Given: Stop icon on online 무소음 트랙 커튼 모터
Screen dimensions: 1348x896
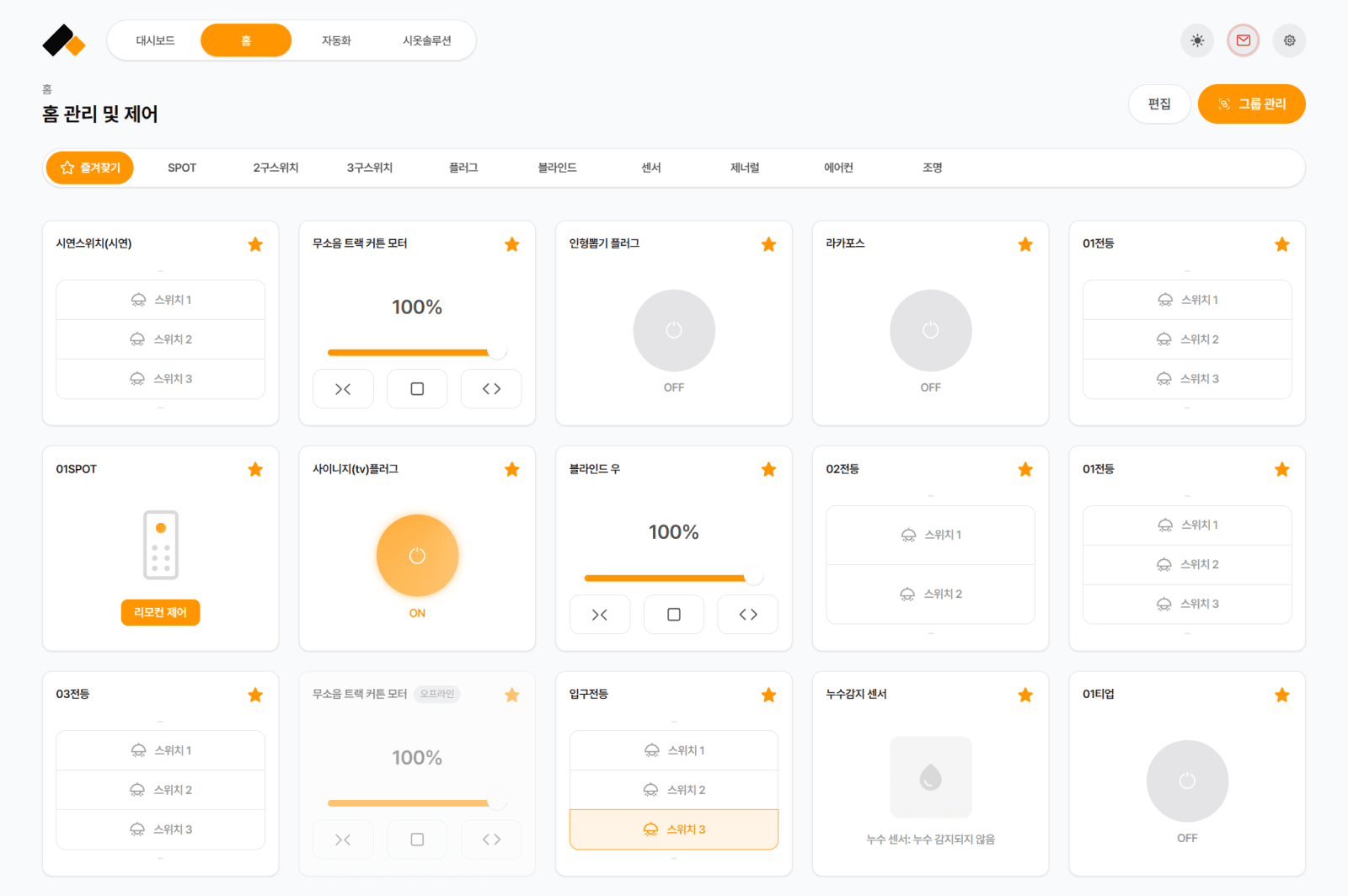Looking at the screenshot, I should pos(417,389).
